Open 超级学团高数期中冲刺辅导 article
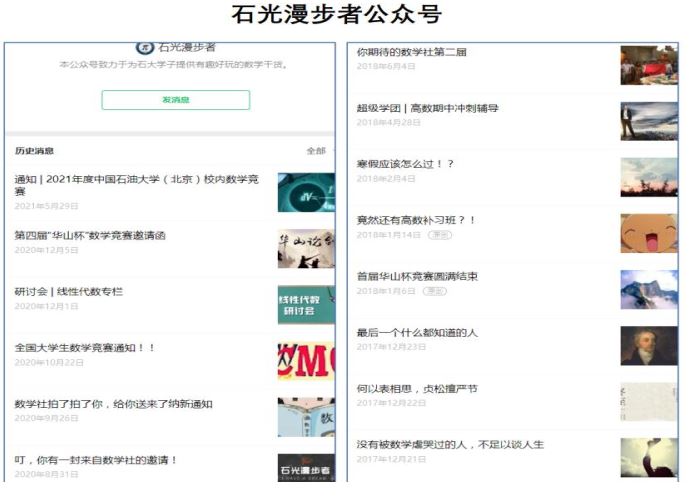Image resolution: width=695 pixels, height=504 pixels. tap(427, 108)
